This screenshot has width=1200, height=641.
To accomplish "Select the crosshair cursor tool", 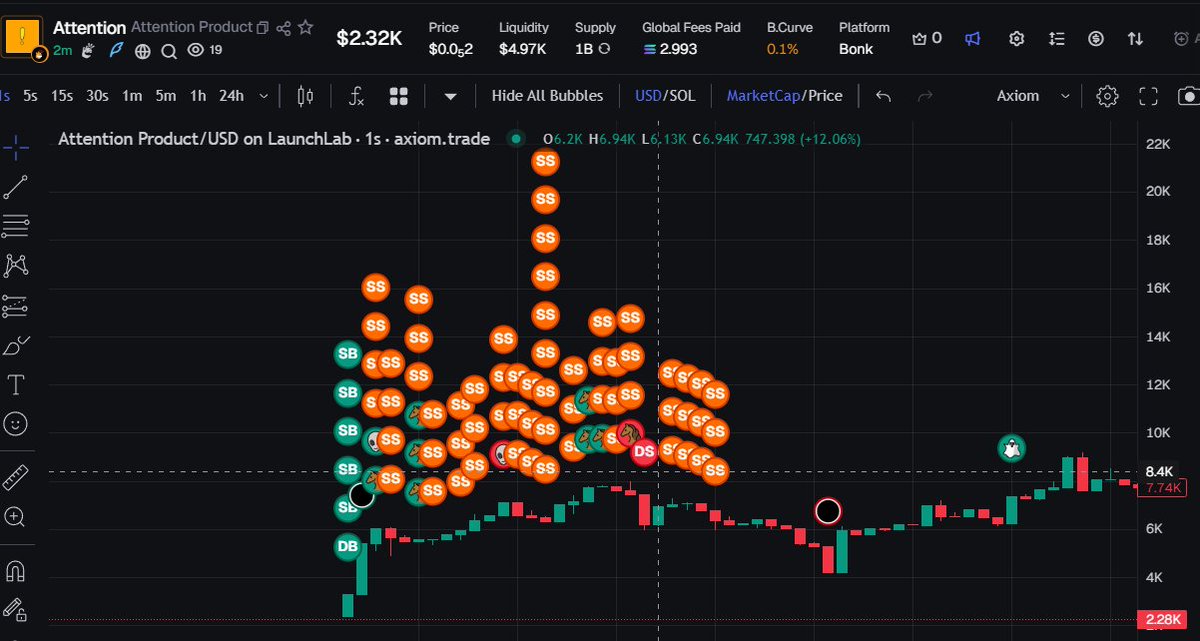I will point(15,148).
